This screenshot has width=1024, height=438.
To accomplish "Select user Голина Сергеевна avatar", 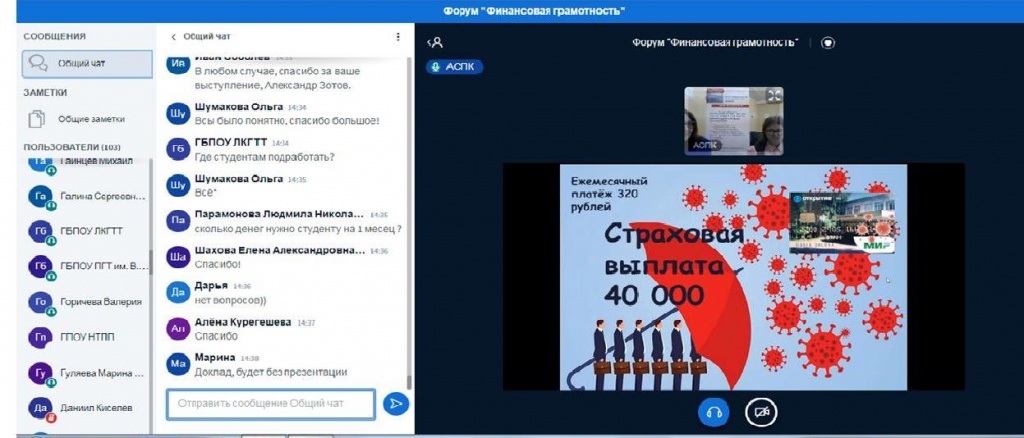I will 40,197.
